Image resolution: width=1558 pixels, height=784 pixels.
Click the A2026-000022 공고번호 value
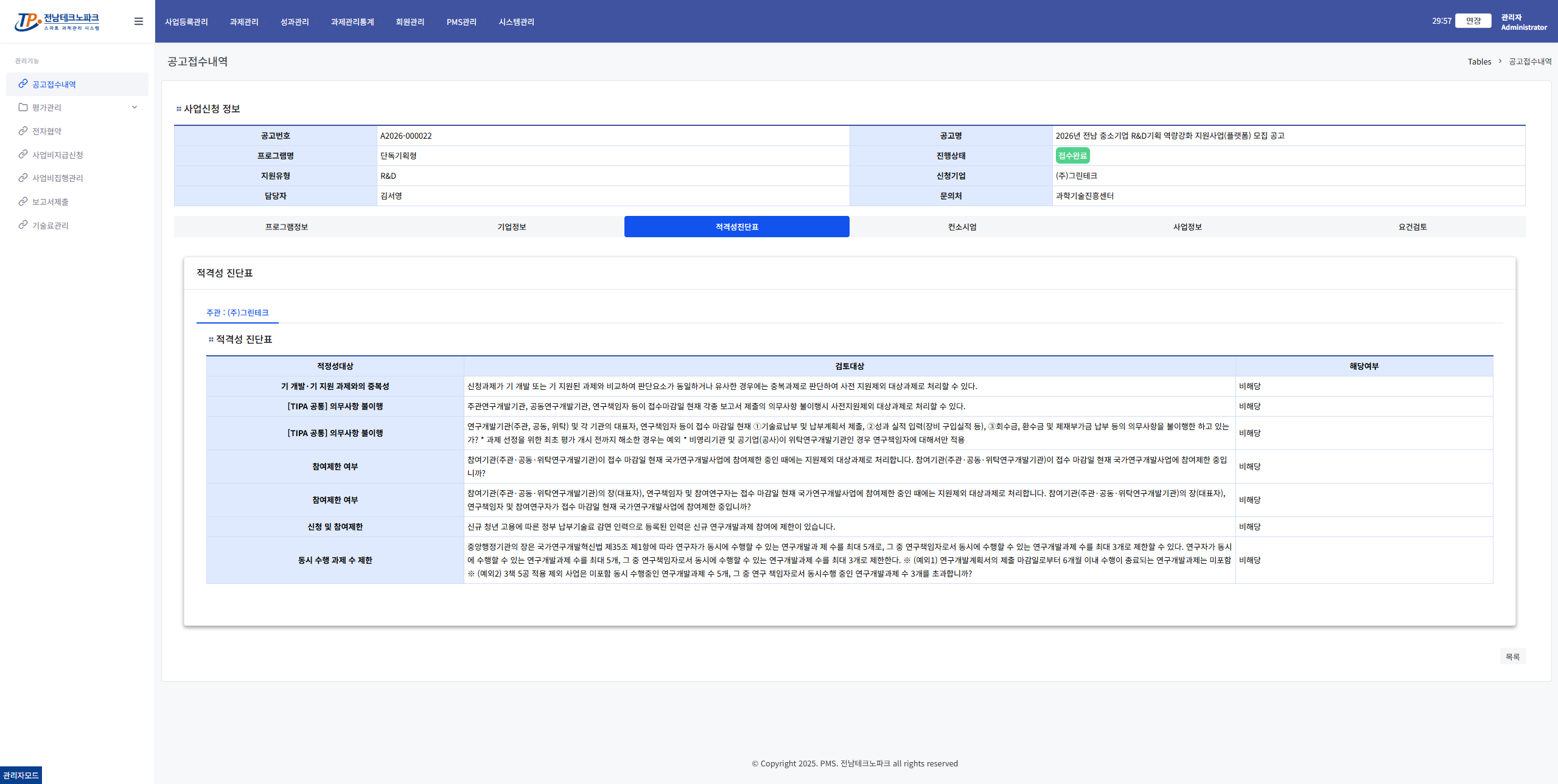406,136
